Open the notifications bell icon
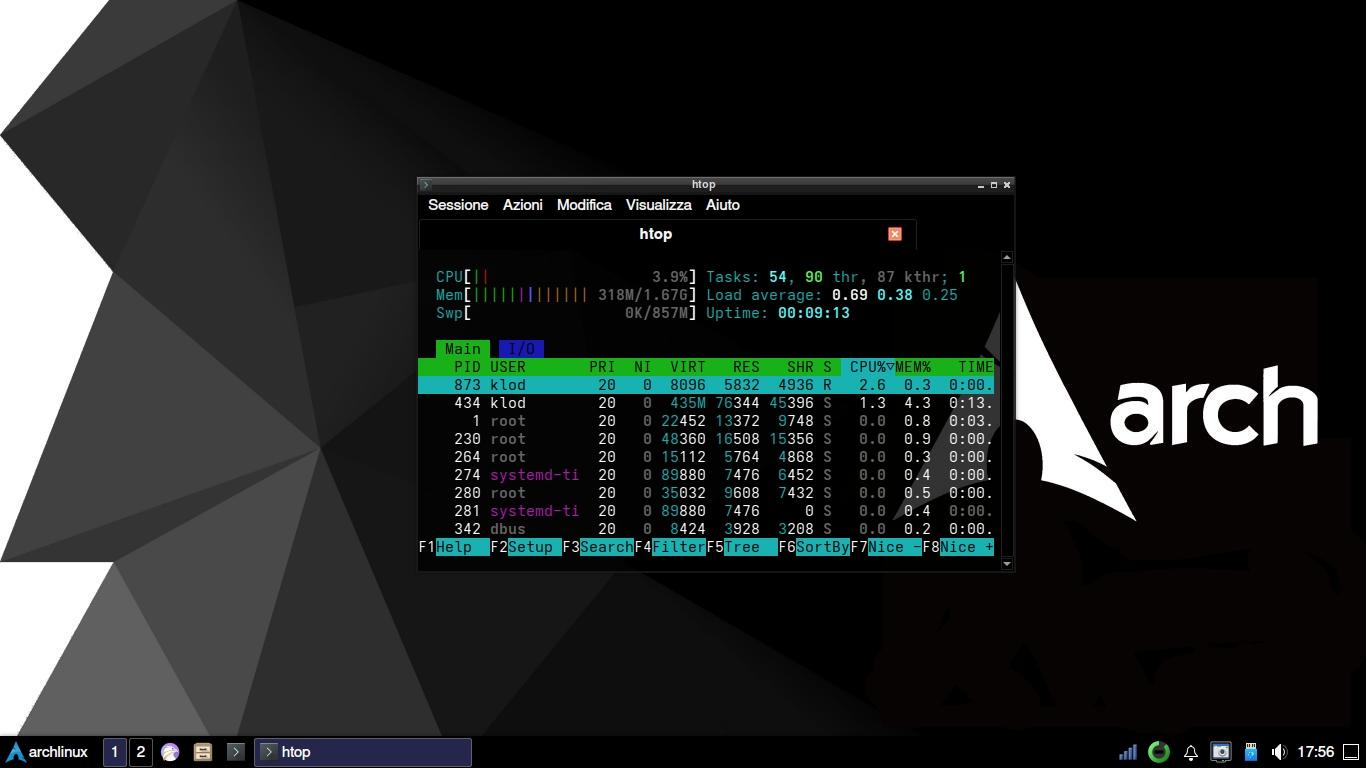The height and width of the screenshot is (768, 1366). [x=1191, y=752]
